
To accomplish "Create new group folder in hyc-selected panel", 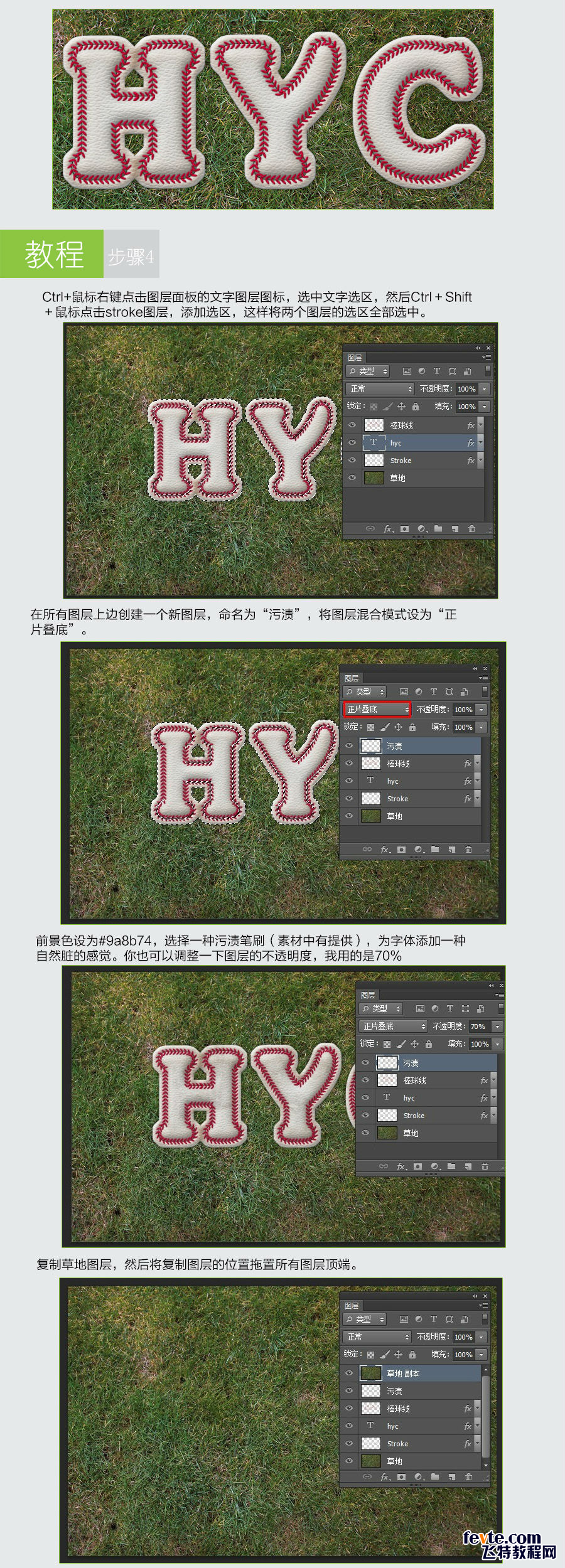I will coord(438,529).
